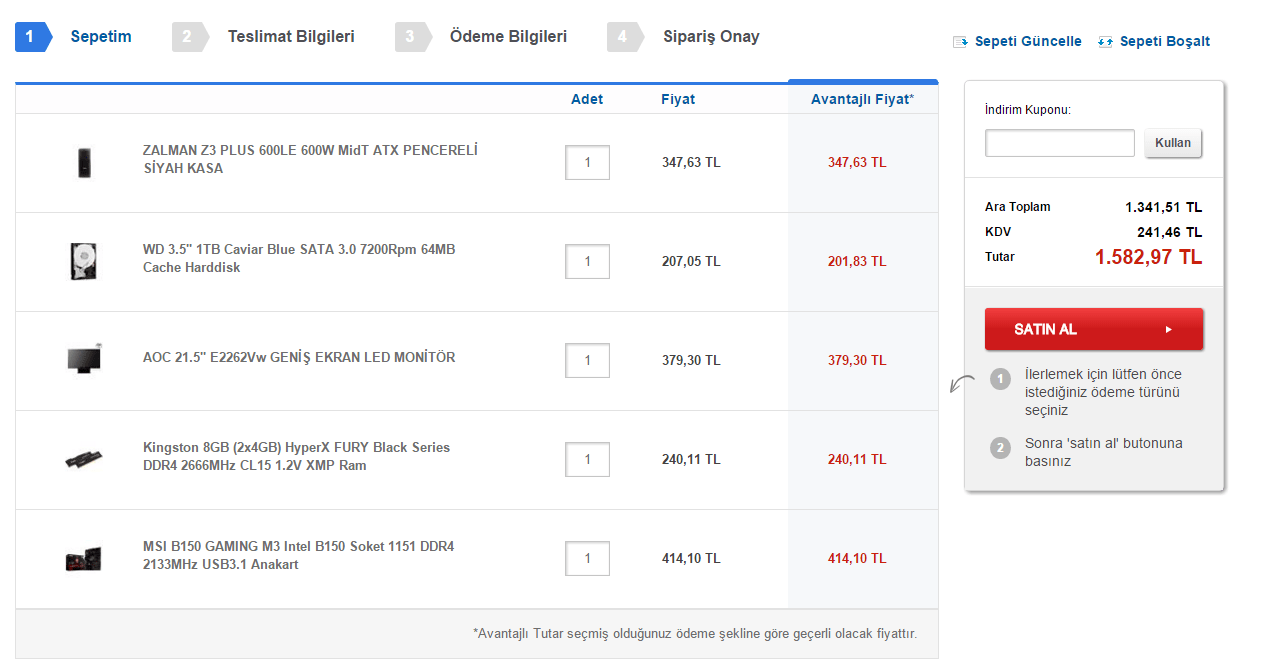Click quantity box for Zalman case
The image size is (1268, 672).
(x=587, y=162)
